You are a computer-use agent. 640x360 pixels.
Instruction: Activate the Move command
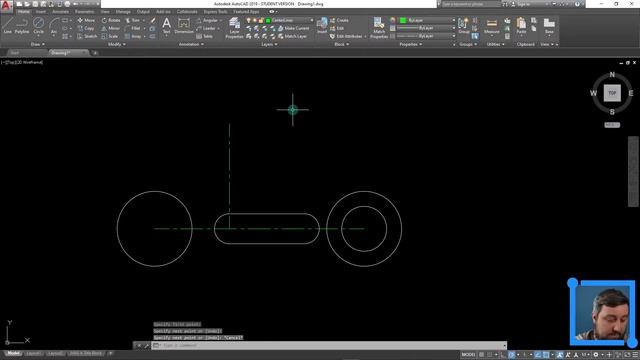pyautogui.click(x=86, y=20)
